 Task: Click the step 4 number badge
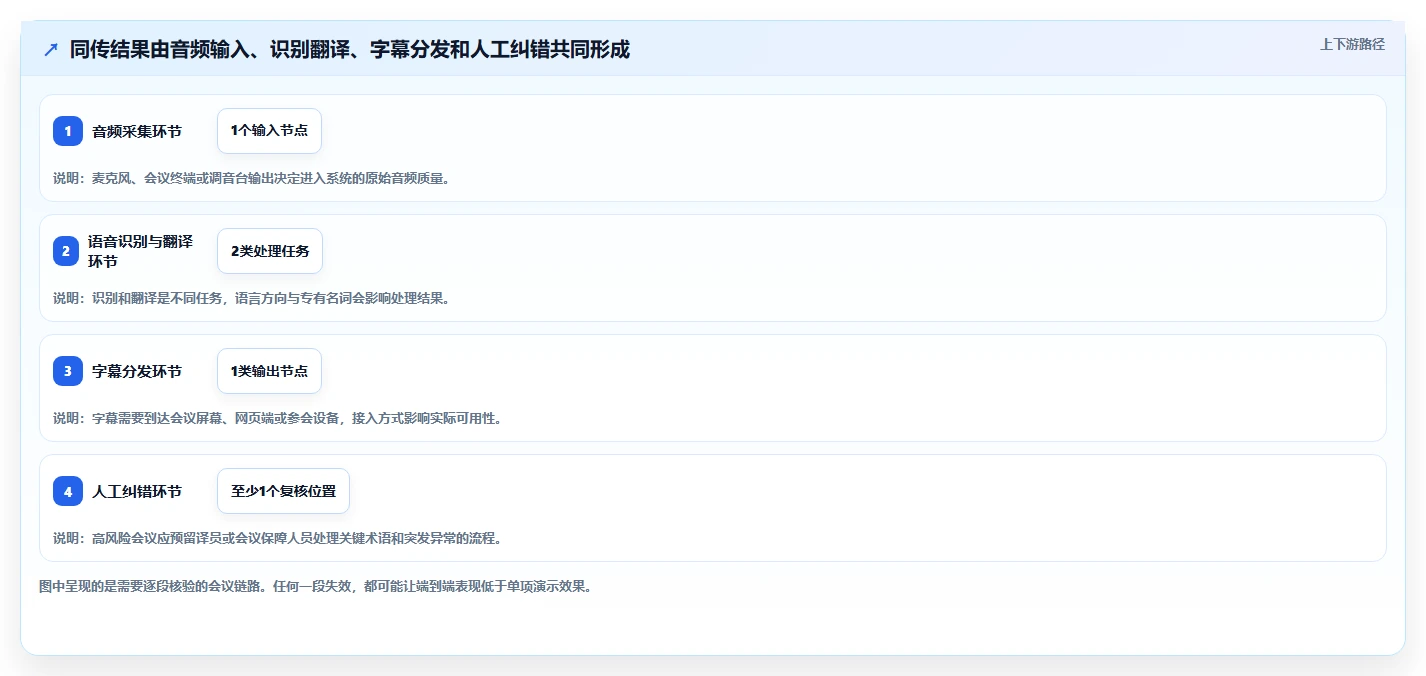pos(68,491)
